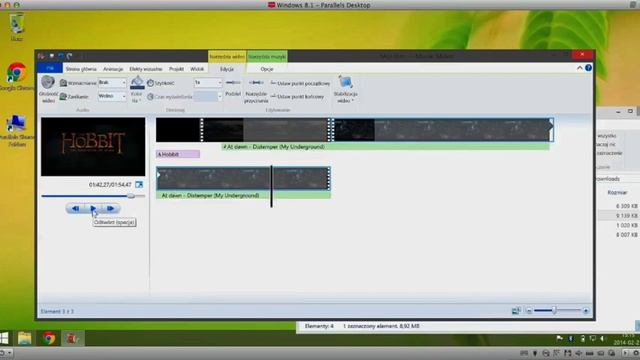Change thumbnail size icon in status bar
The image size is (640, 360).
(516, 311)
